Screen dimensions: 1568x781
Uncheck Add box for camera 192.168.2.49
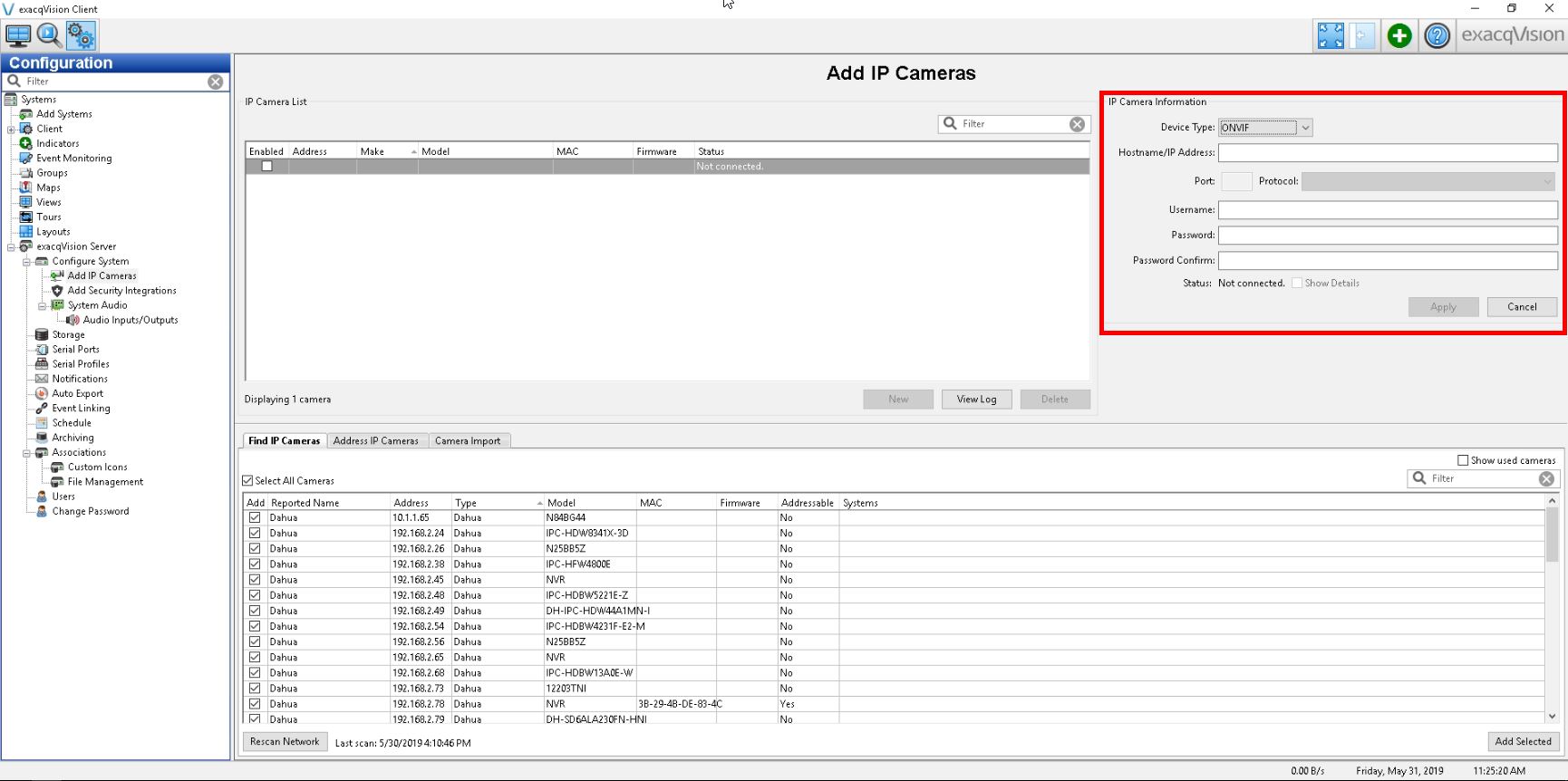click(255, 611)
